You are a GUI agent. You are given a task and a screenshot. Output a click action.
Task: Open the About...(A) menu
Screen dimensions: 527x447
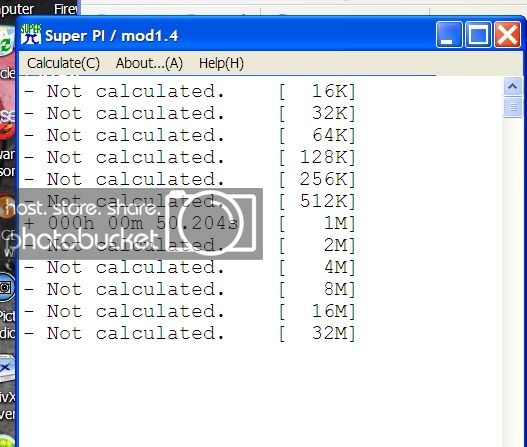coord(149,63)
